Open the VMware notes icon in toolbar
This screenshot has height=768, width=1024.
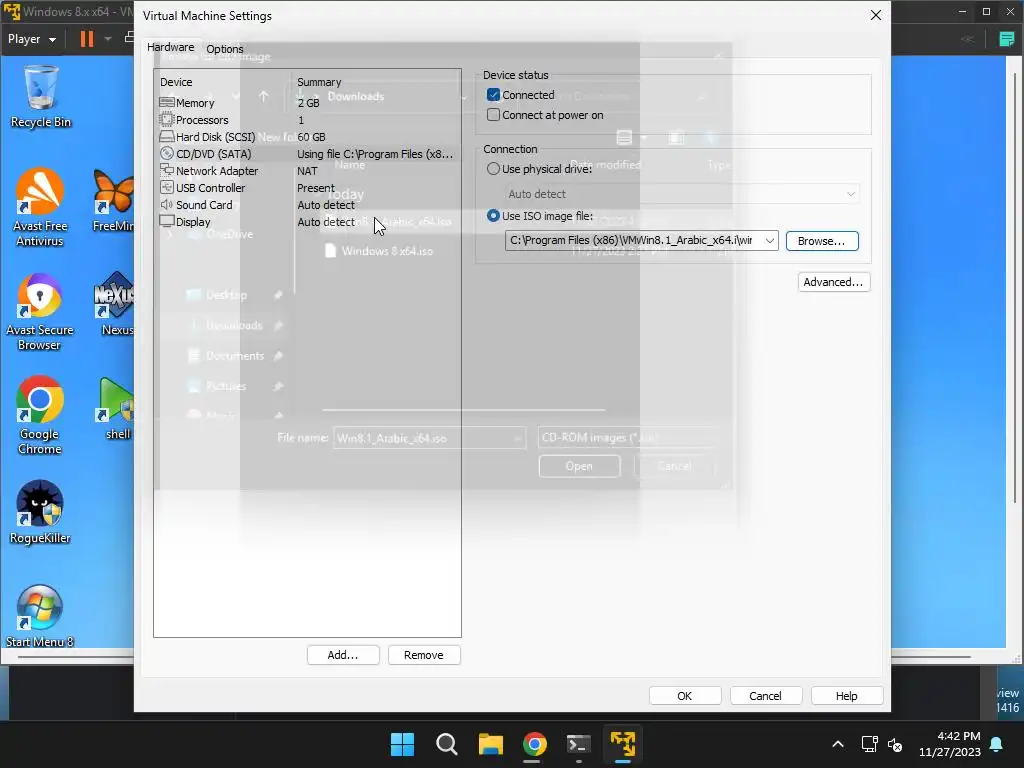coord(1006,39)
